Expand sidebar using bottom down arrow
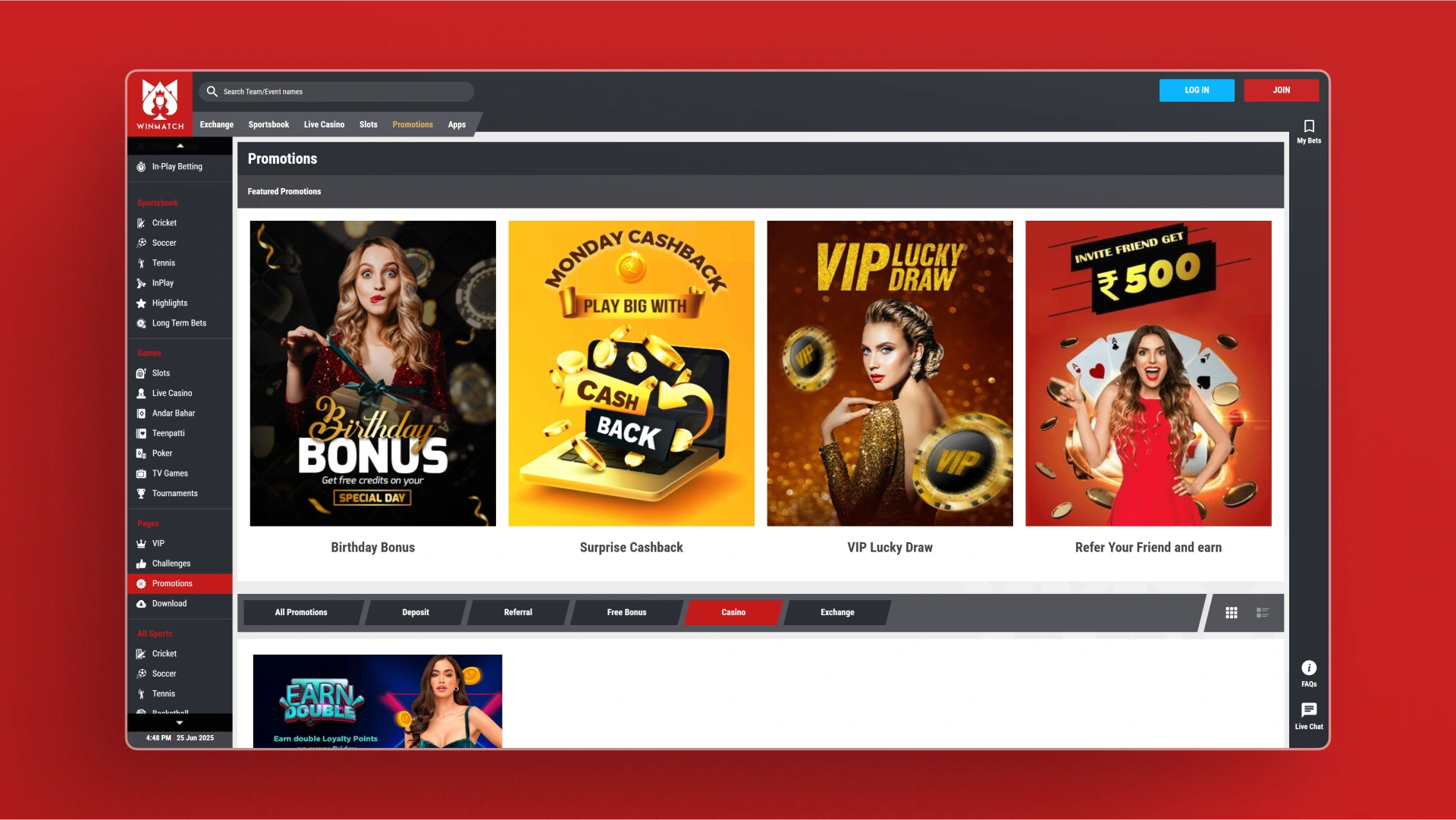 point(180,723)
